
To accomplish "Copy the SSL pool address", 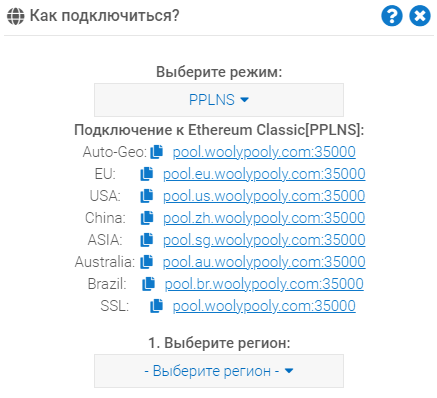I will [156, 306].
